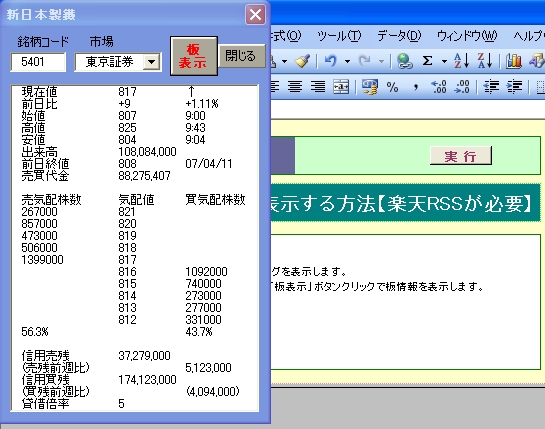Click the 銘柄コード input field showing 5401

[x=38, y=62]
